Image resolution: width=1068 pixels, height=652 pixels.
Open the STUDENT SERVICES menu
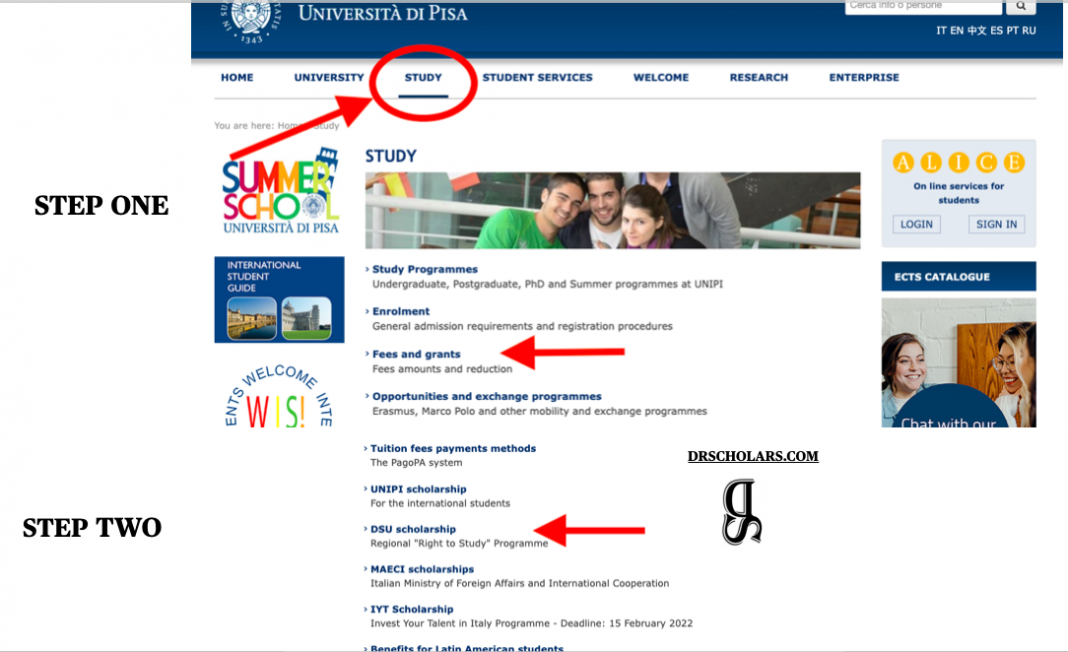(538, 77)
